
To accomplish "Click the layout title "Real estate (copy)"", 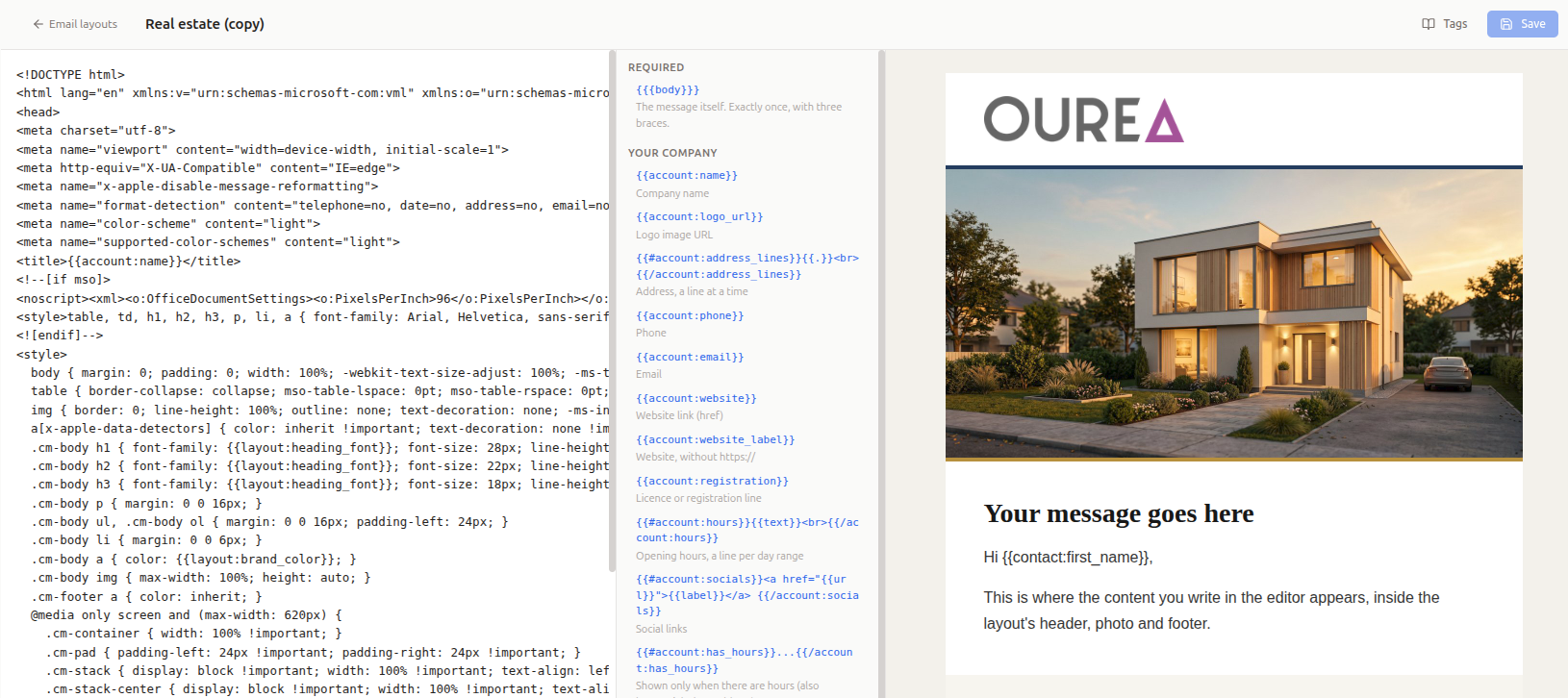I will click(x=205, y=24).
